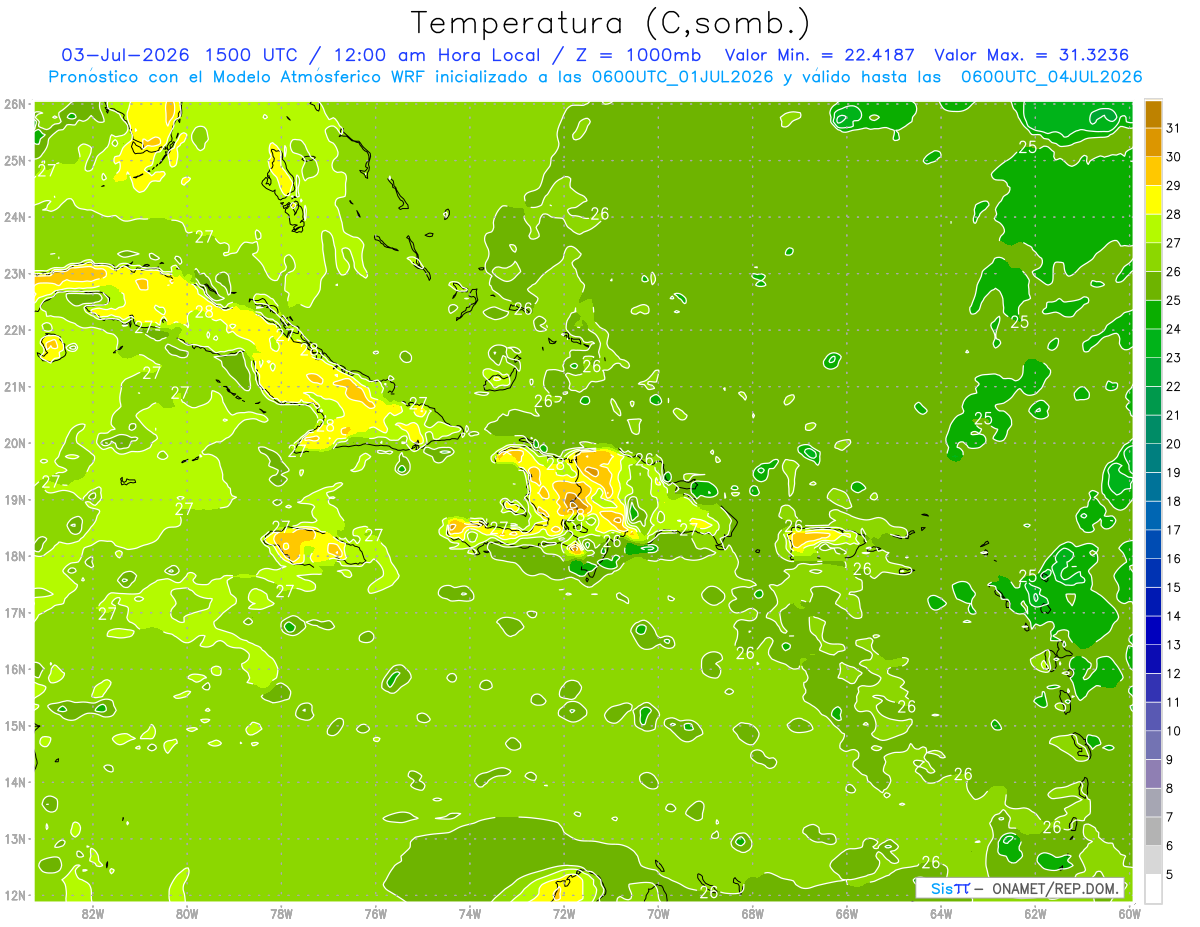Click the "64W" longitude axis label

tap(940, 913)
